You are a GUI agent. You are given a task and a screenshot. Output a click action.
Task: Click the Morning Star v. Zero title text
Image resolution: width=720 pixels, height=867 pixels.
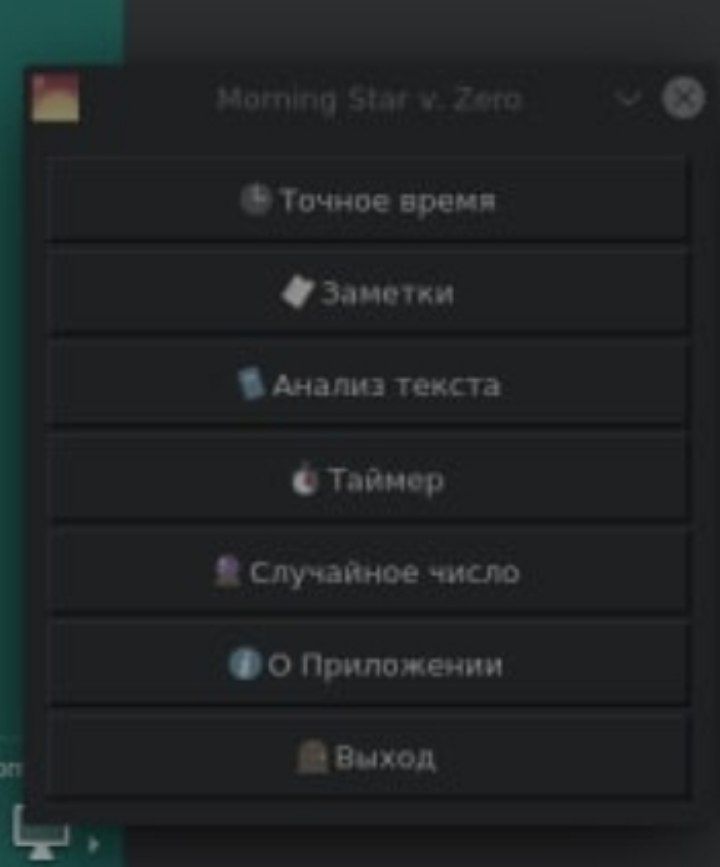(x=369, y=100)
